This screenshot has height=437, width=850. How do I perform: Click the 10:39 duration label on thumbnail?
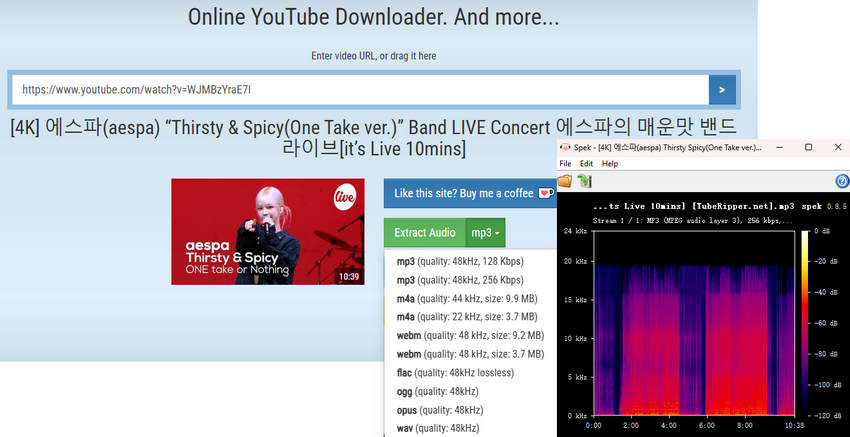coord(349,276)
